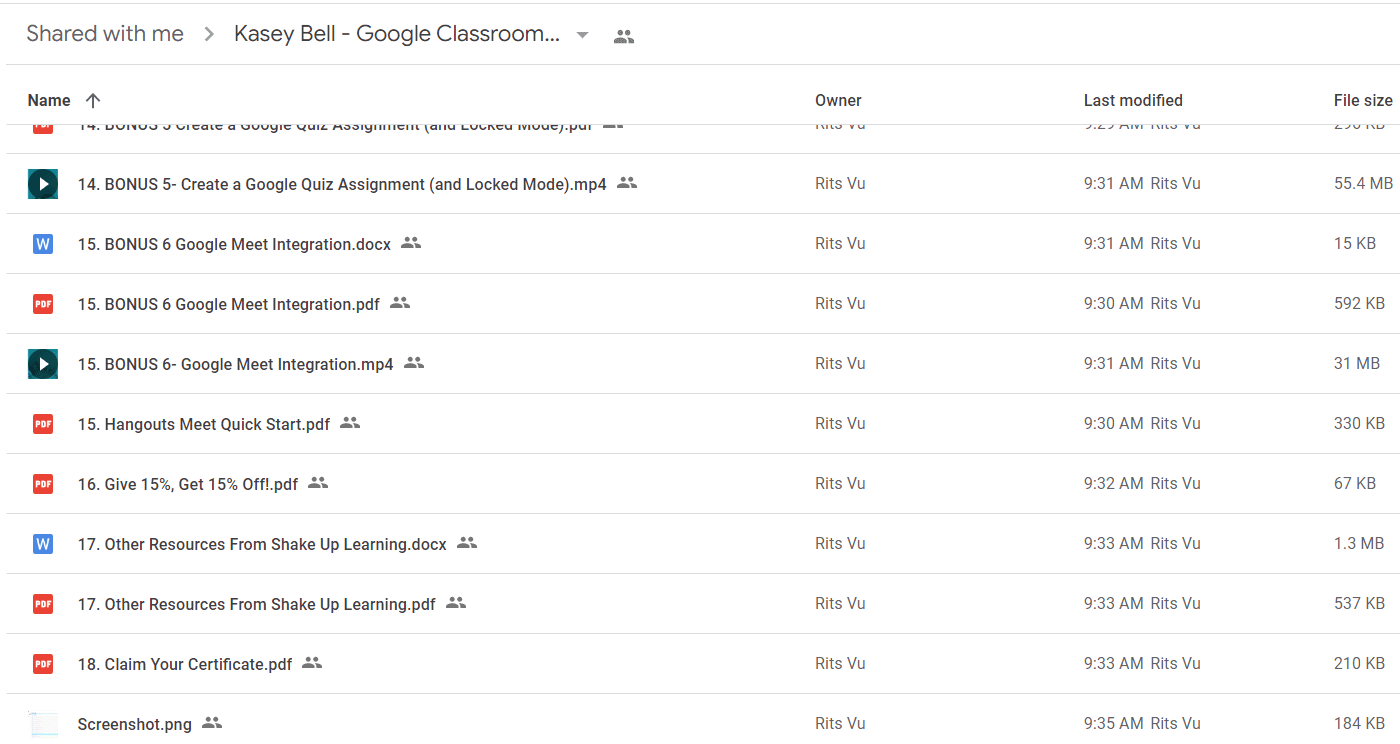Click the shared icon on Claim Your Certificate.pdf
The height and width of the screenshot is (744, 1400).
[x=312, y=663]
